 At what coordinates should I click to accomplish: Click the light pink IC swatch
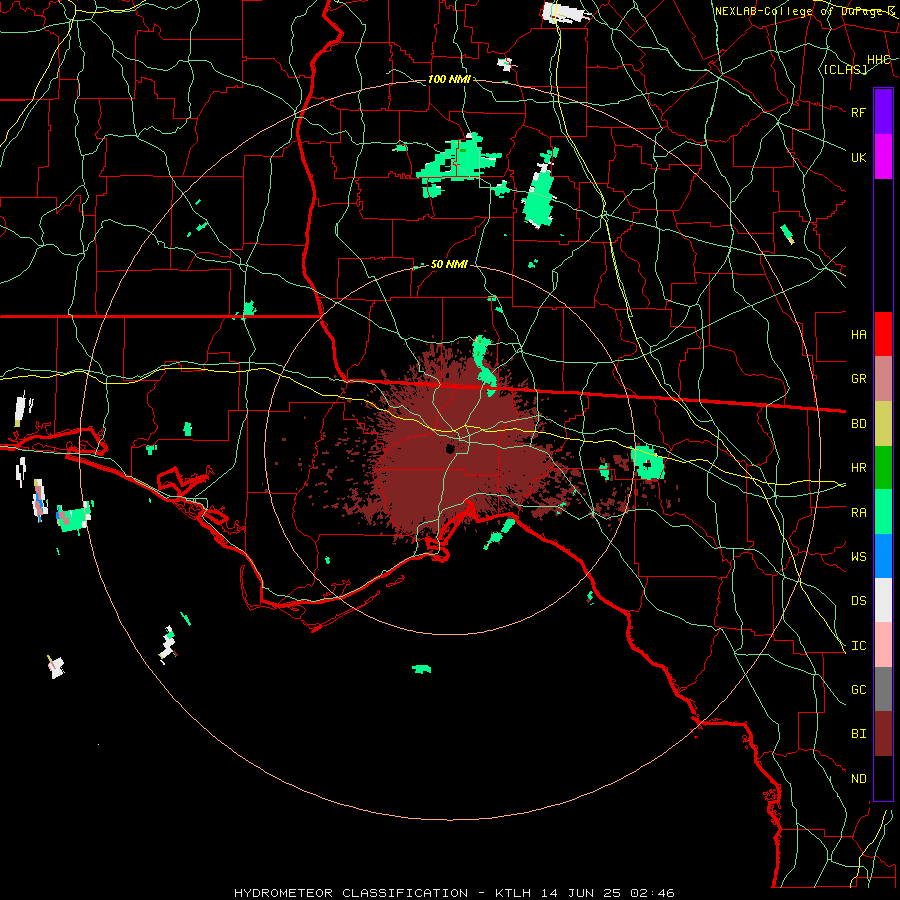point(883,645)
